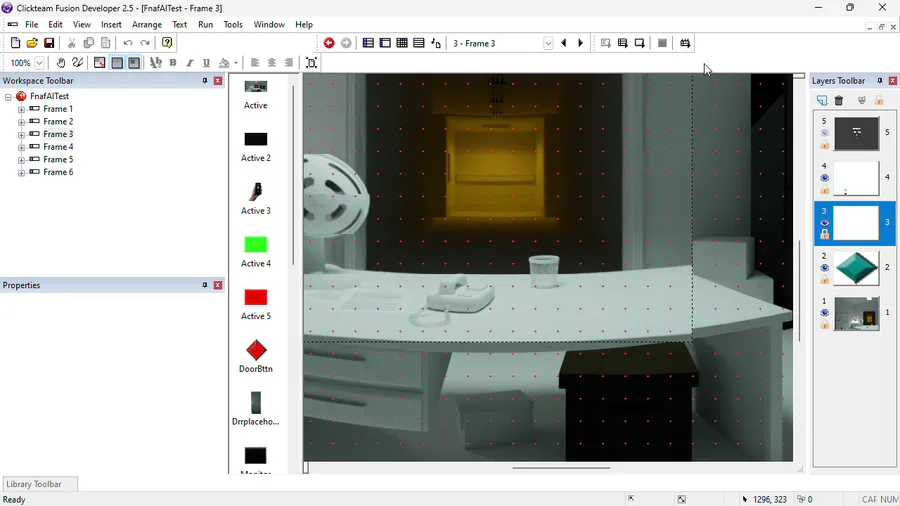Viewport: 900px width, 506px height.
Task: Select the black Active 2 object
Action: (255, 146)
